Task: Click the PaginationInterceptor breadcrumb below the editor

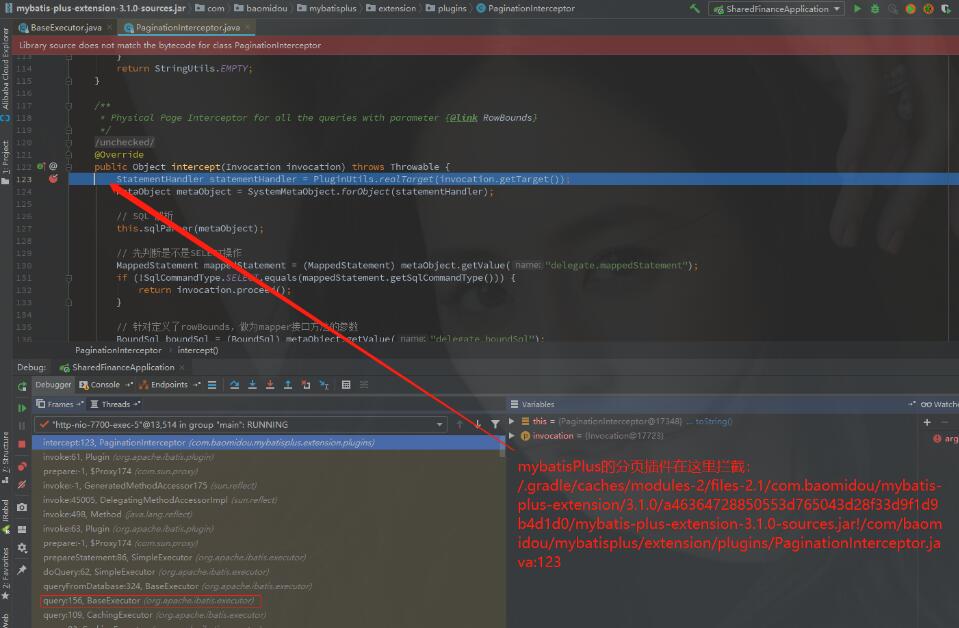Action: coord(118,350)
